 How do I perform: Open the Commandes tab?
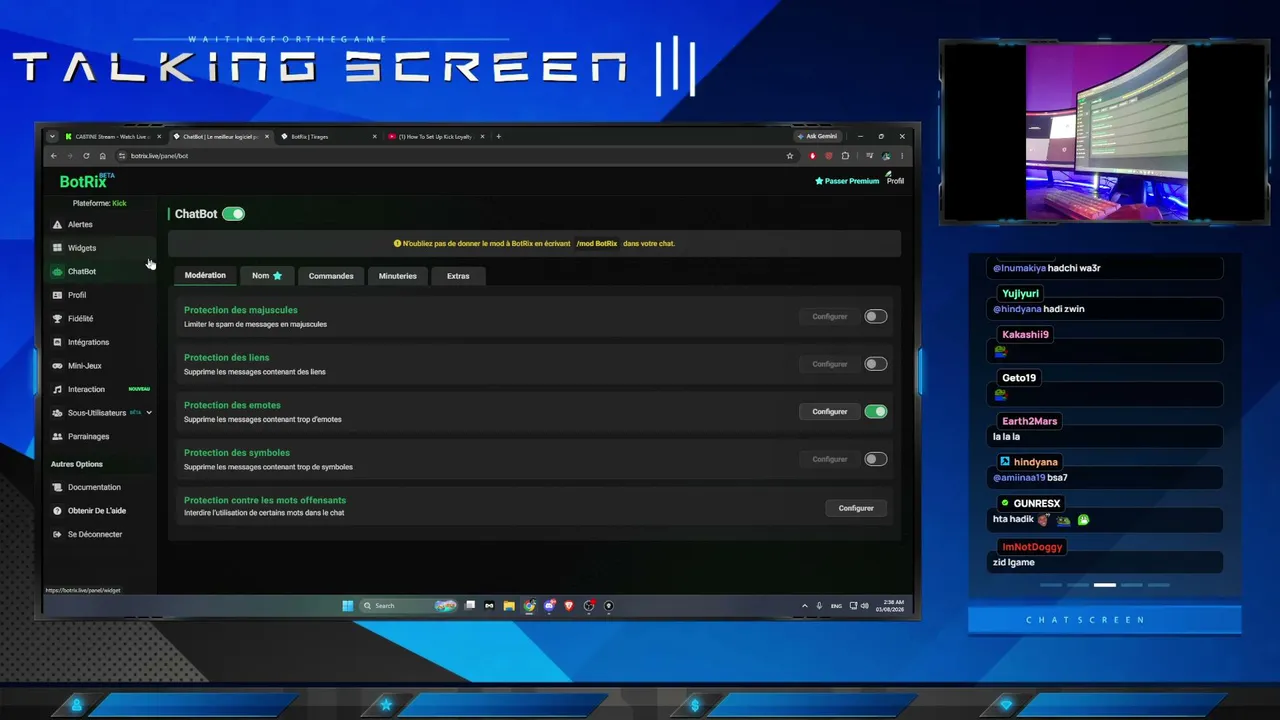tap(331, 276)
